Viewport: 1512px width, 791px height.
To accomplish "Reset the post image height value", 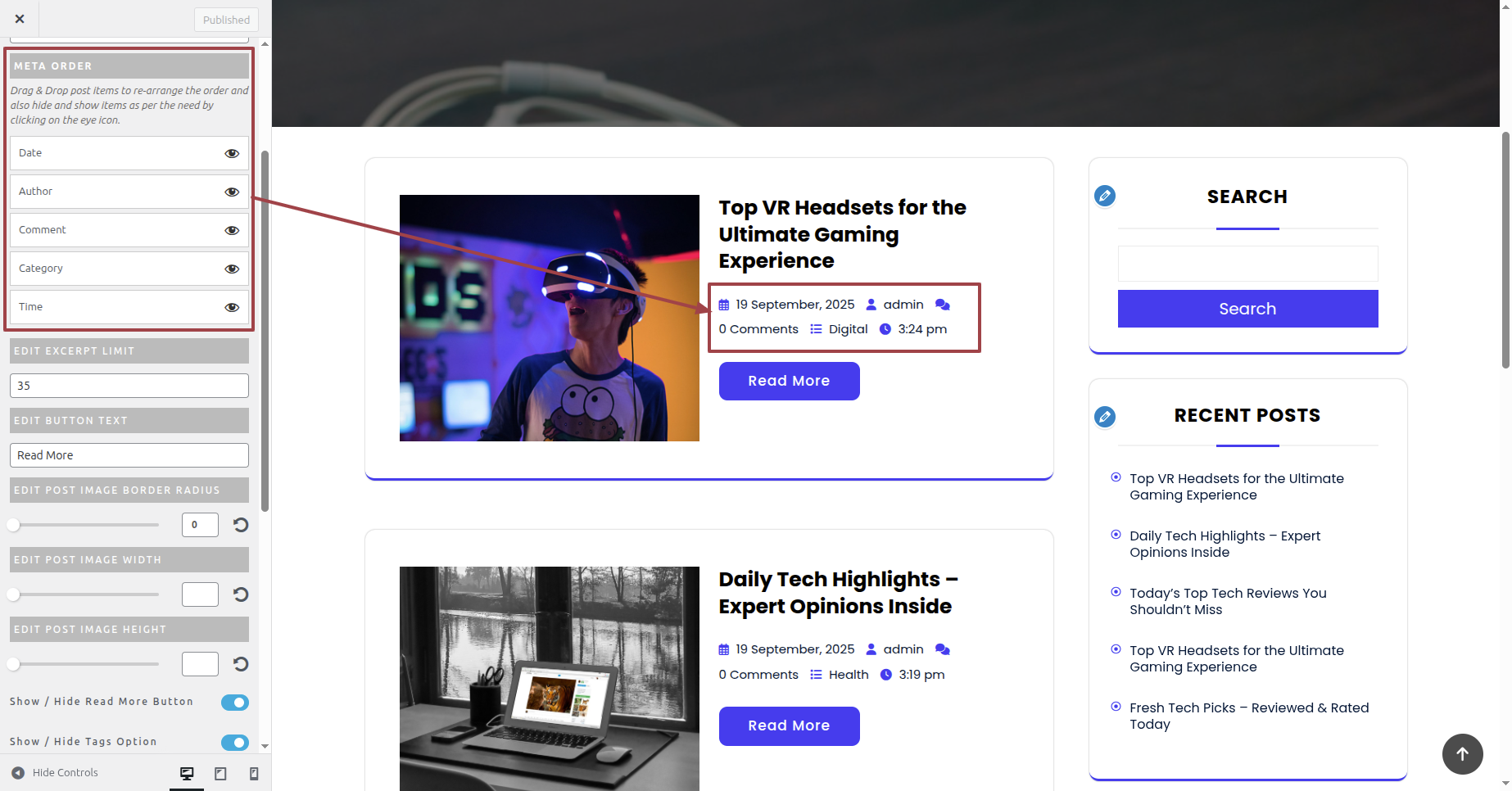I will (241, 664).
